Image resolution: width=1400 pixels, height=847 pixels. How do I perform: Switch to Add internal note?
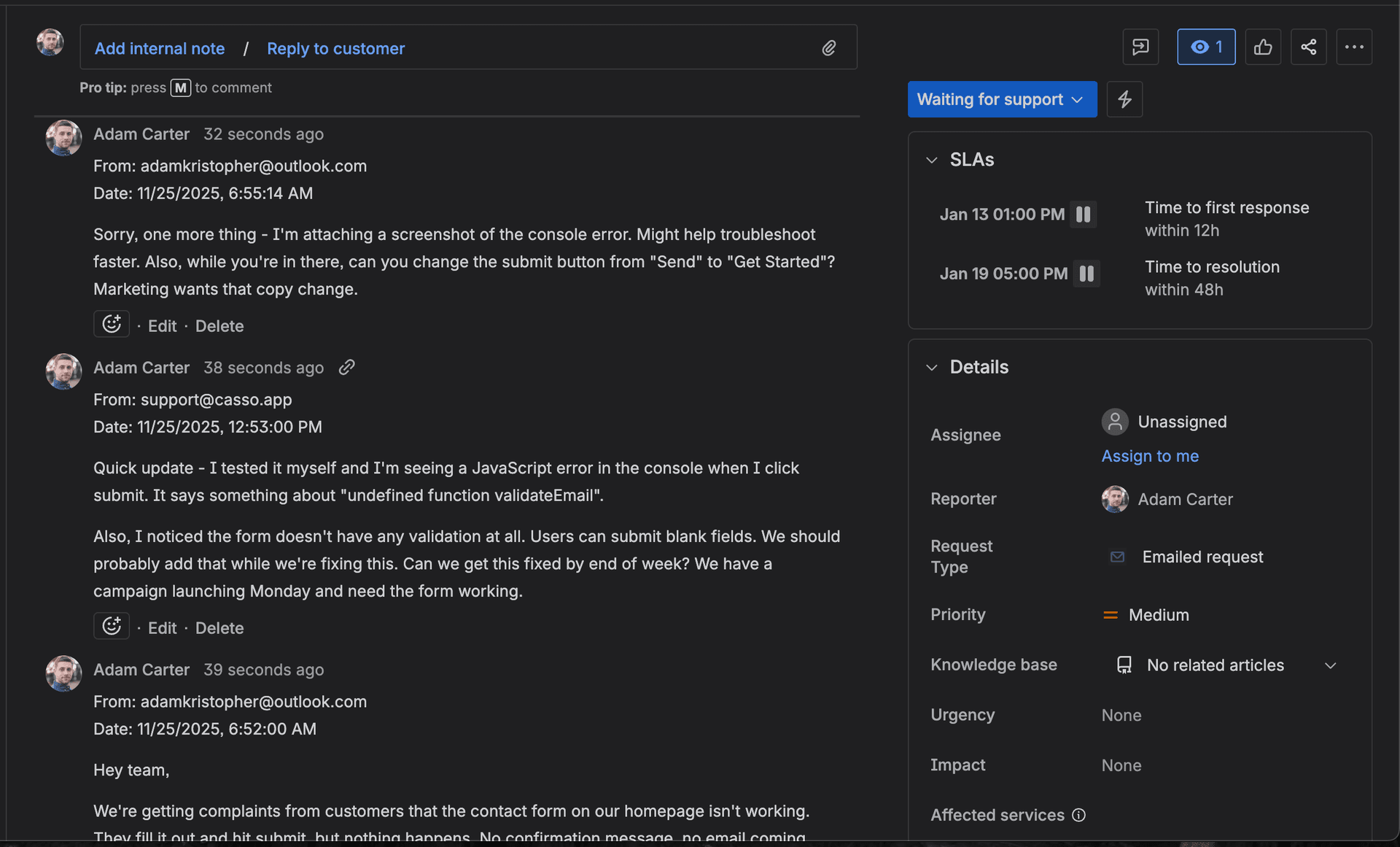pos(160,48)
